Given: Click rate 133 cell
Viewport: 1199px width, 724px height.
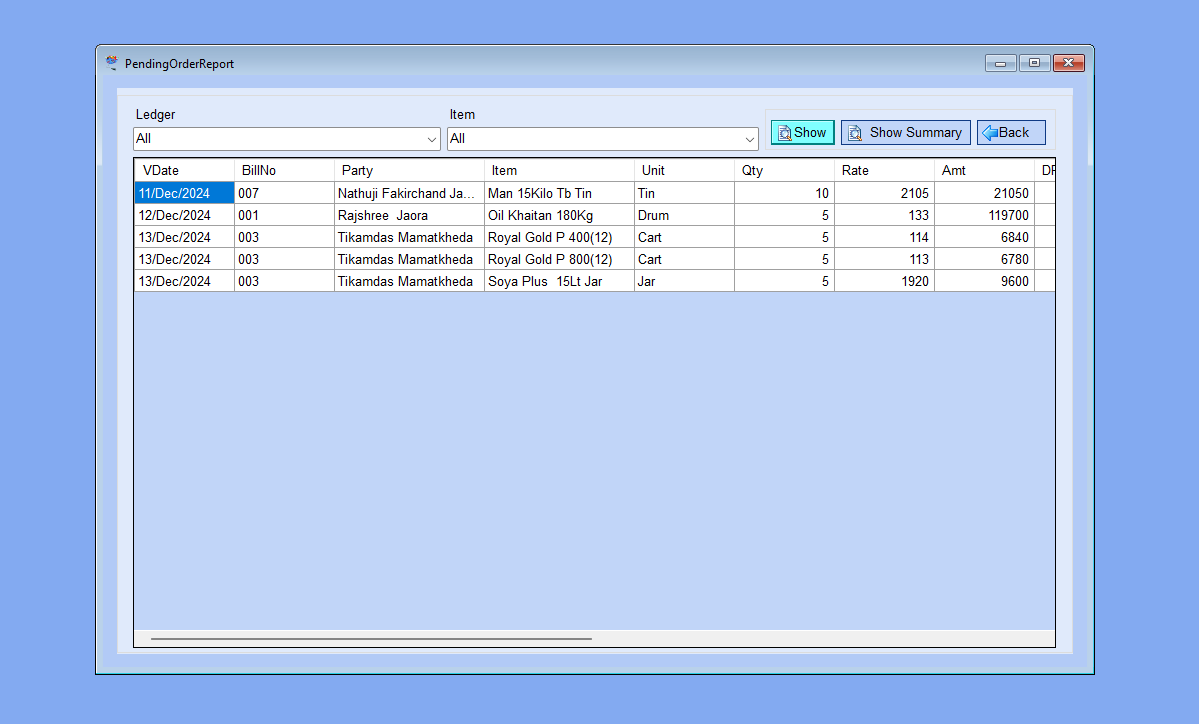Looking at the screenshot, I should click(x=885, y=216).
